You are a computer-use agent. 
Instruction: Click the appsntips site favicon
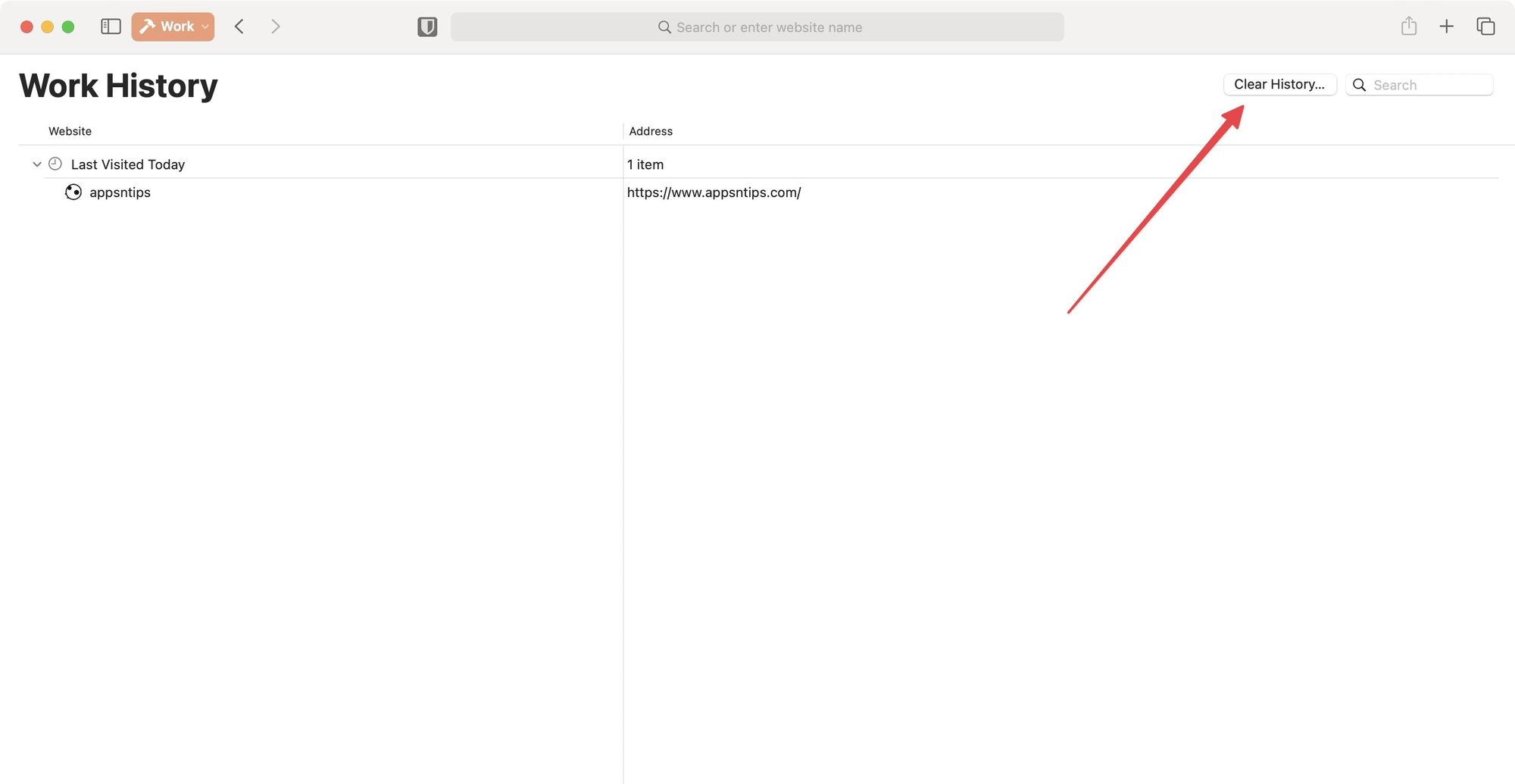[x=73, y=192]
